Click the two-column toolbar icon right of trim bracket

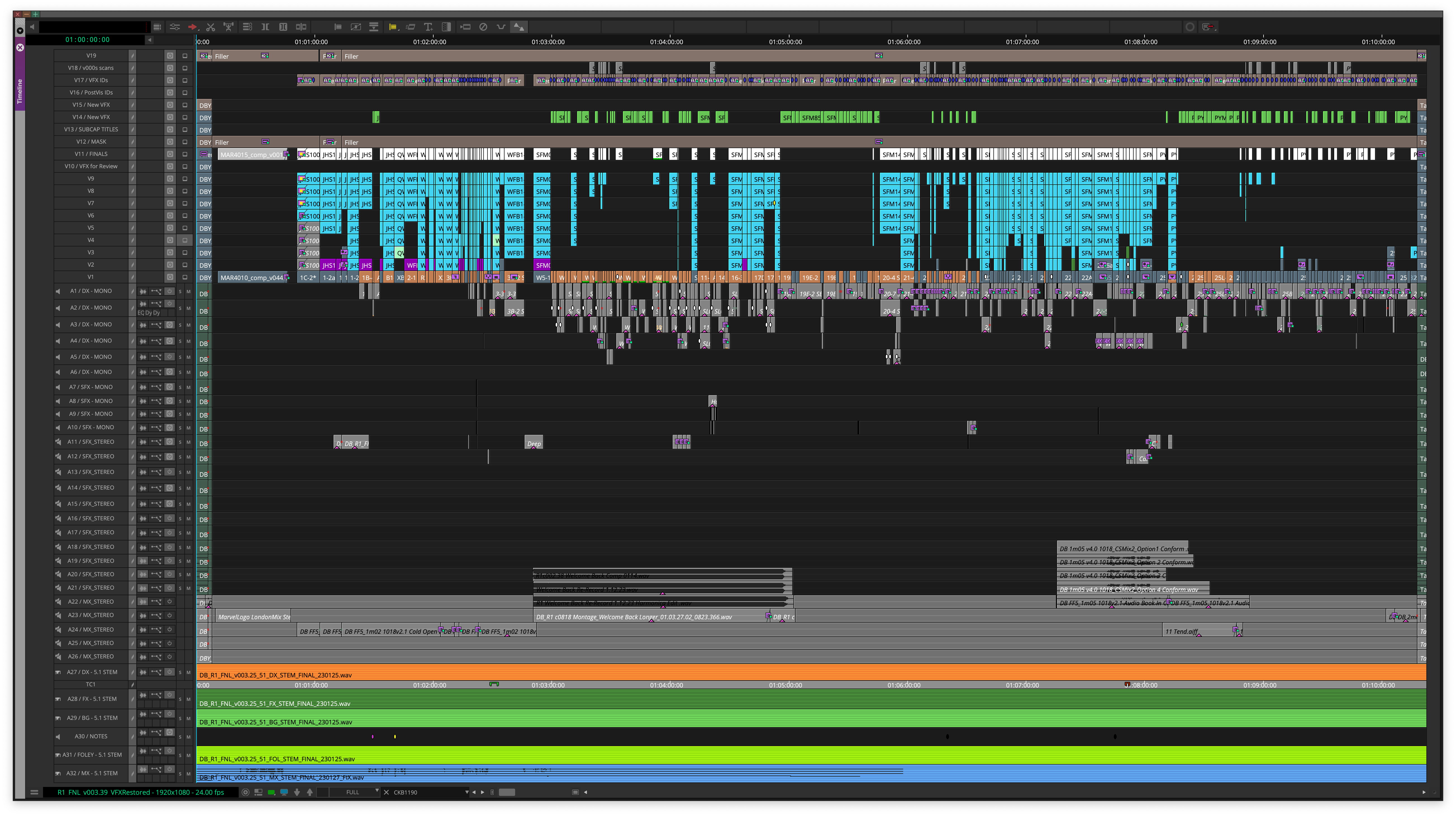[283, 27]
